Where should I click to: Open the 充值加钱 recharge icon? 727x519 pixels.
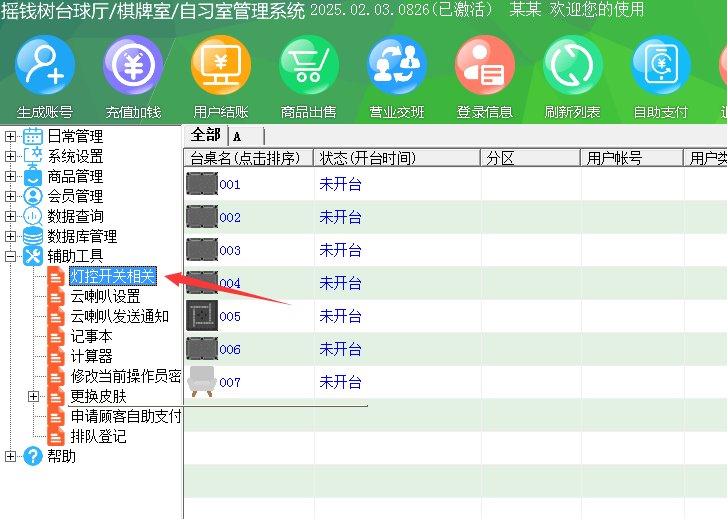(133, 66)
